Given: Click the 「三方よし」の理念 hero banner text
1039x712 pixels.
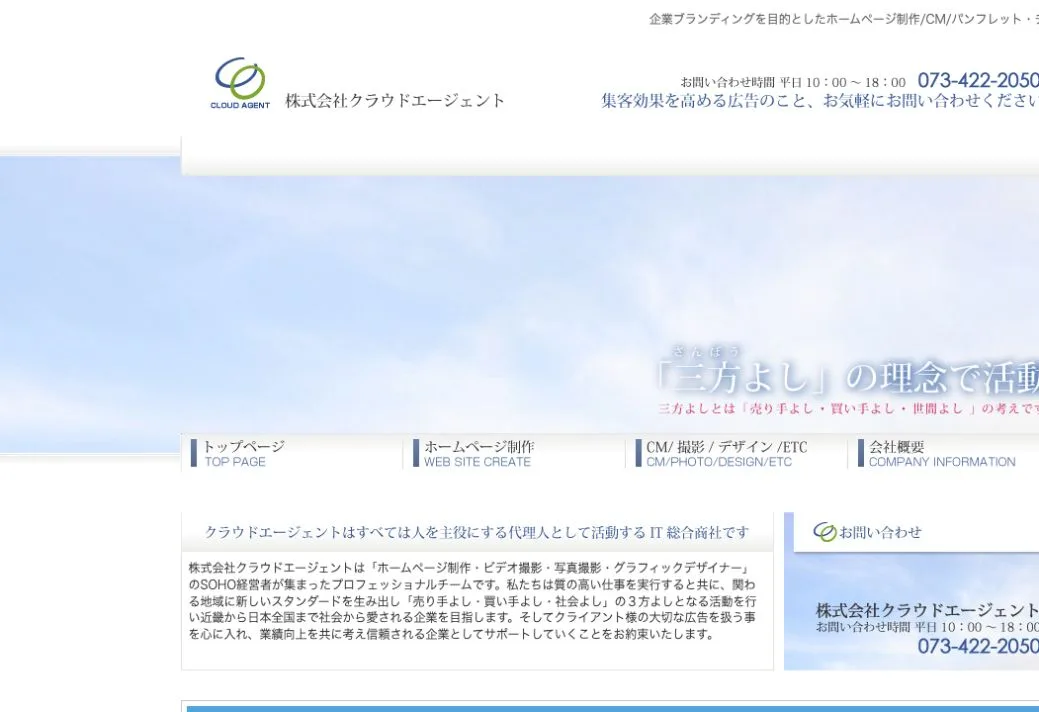Looking at the screenshot, I should point(847,378).
